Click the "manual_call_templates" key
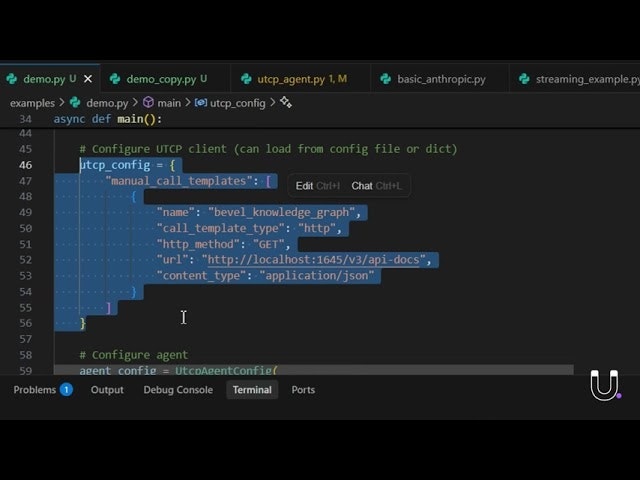Viewport: 640px width, 480px height. (x=179, y=181)
